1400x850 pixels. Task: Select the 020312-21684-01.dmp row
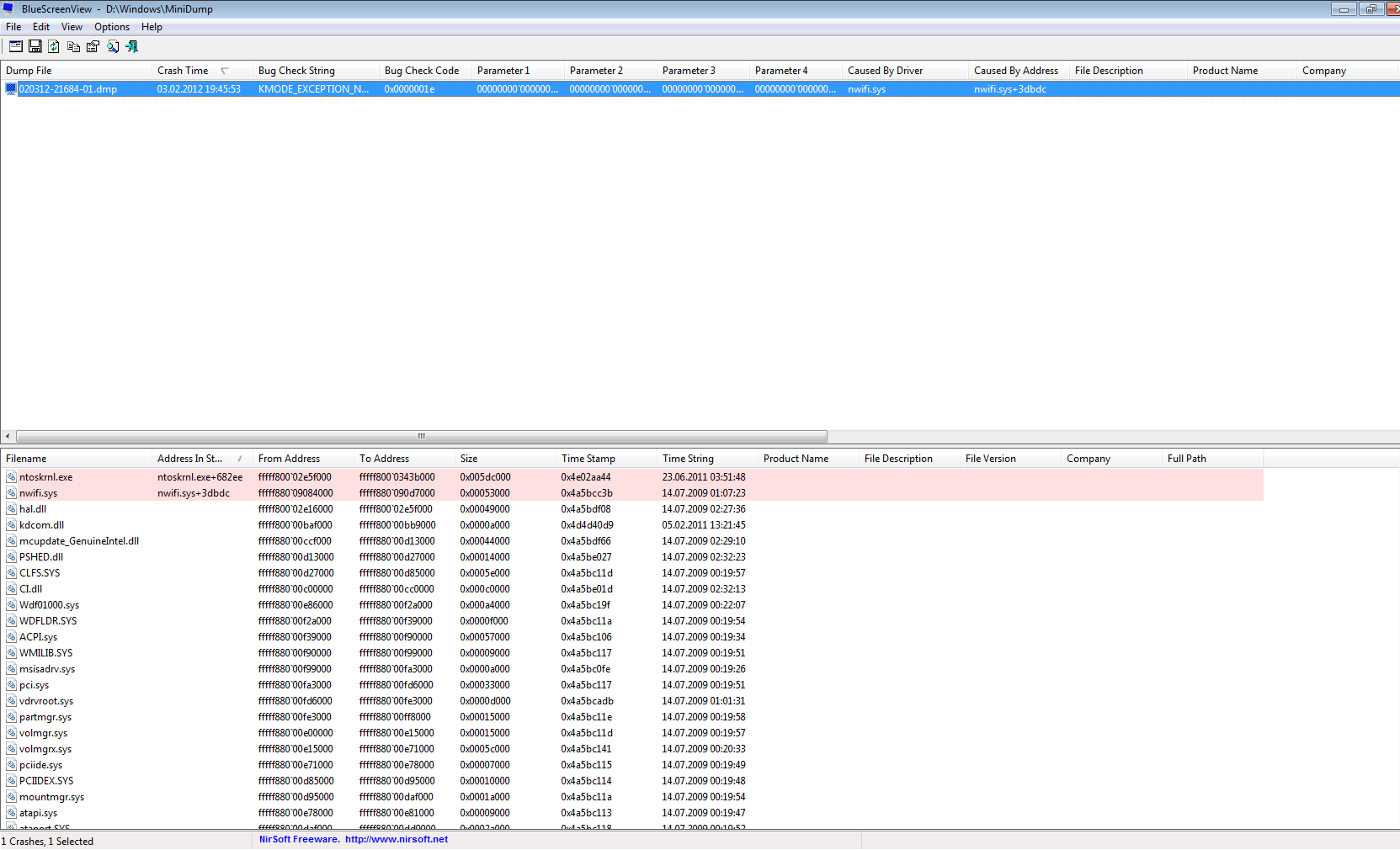700,88
